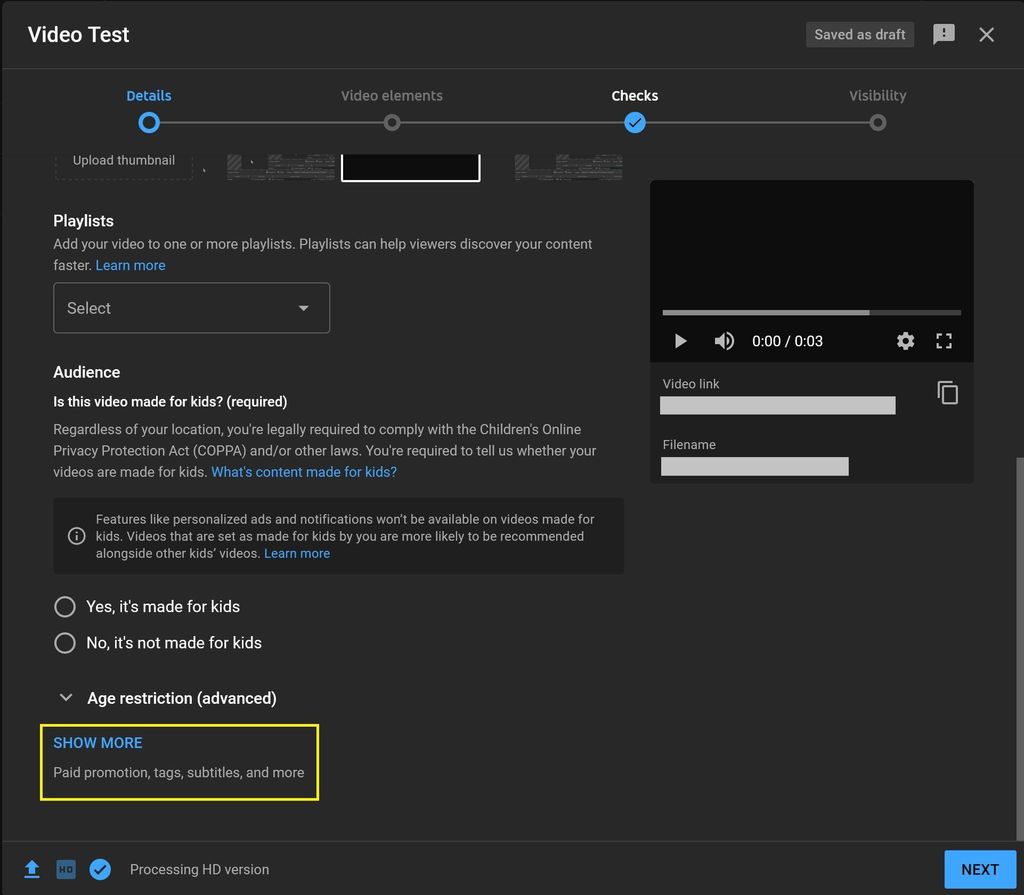Click SHOW MORE to expand options
Screen dimensions: 1024x895
coord(98,743)
